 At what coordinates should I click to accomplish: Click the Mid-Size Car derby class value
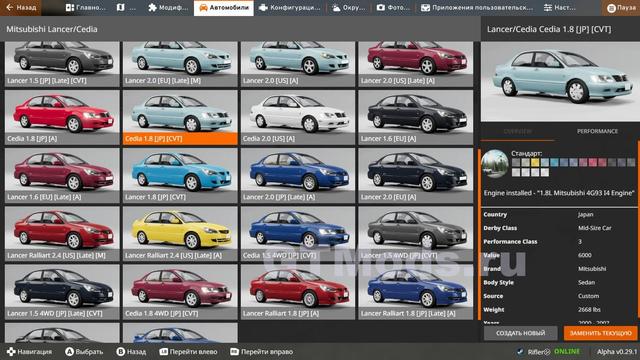[x=594, y=228]
